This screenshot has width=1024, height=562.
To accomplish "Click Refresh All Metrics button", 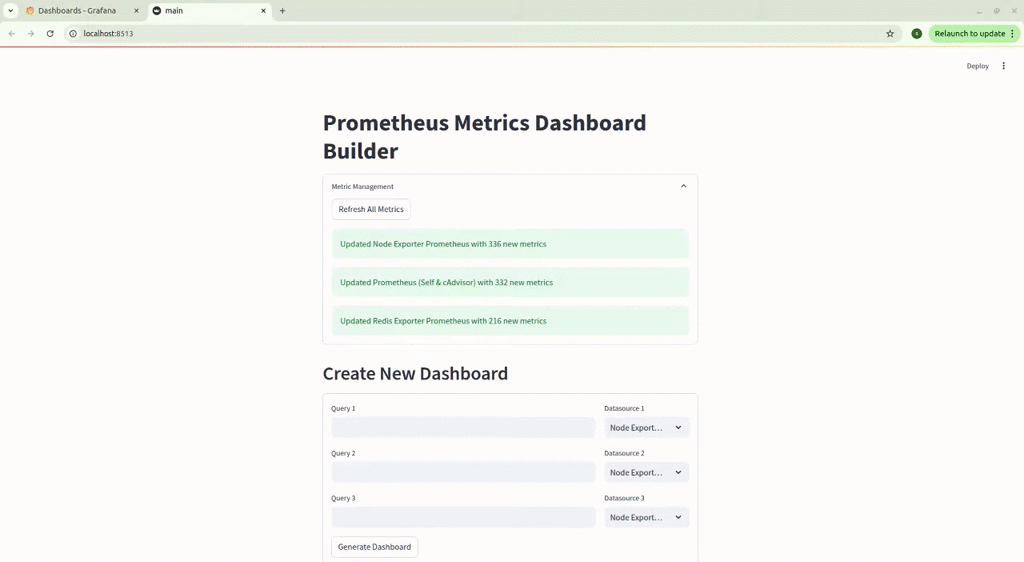I will click(371, 209).
